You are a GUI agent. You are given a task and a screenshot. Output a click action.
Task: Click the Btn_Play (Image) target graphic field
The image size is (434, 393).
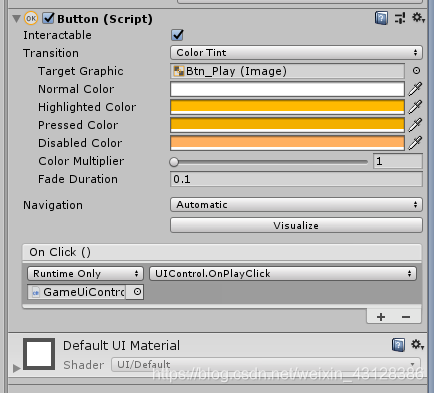click(287, 71)
